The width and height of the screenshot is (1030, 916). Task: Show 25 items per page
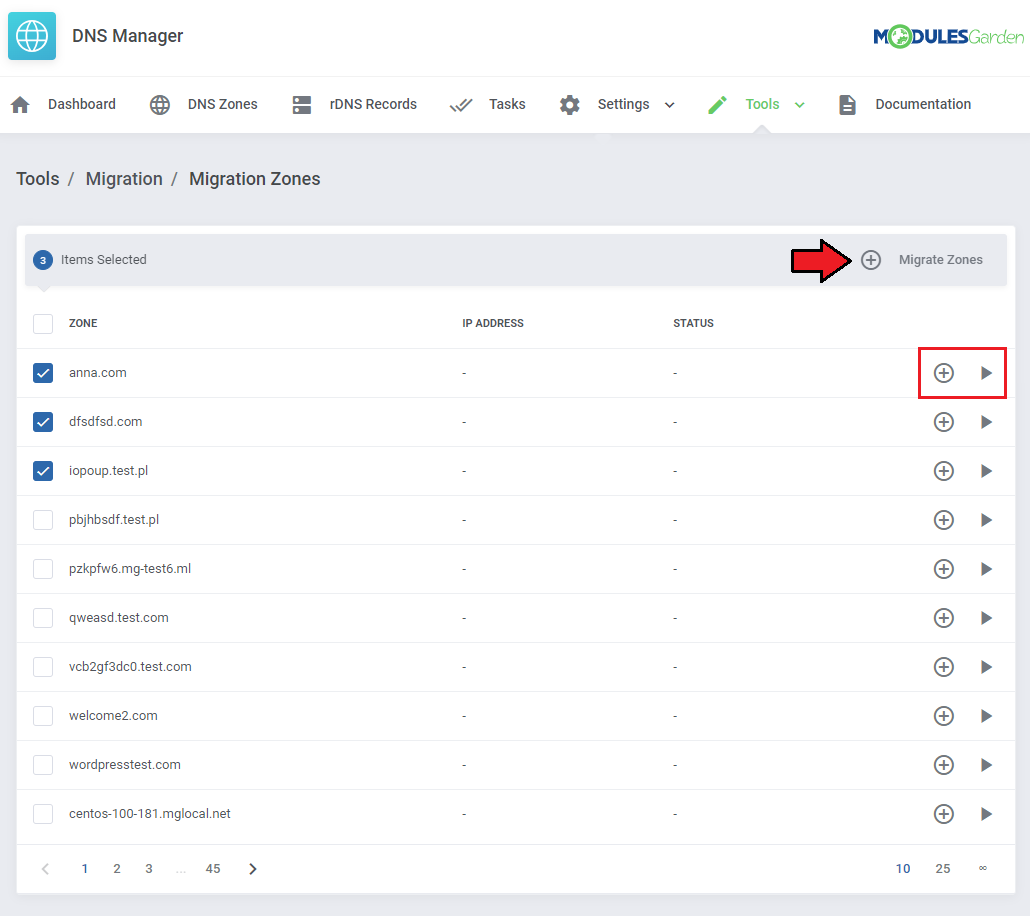coord(943,869)
